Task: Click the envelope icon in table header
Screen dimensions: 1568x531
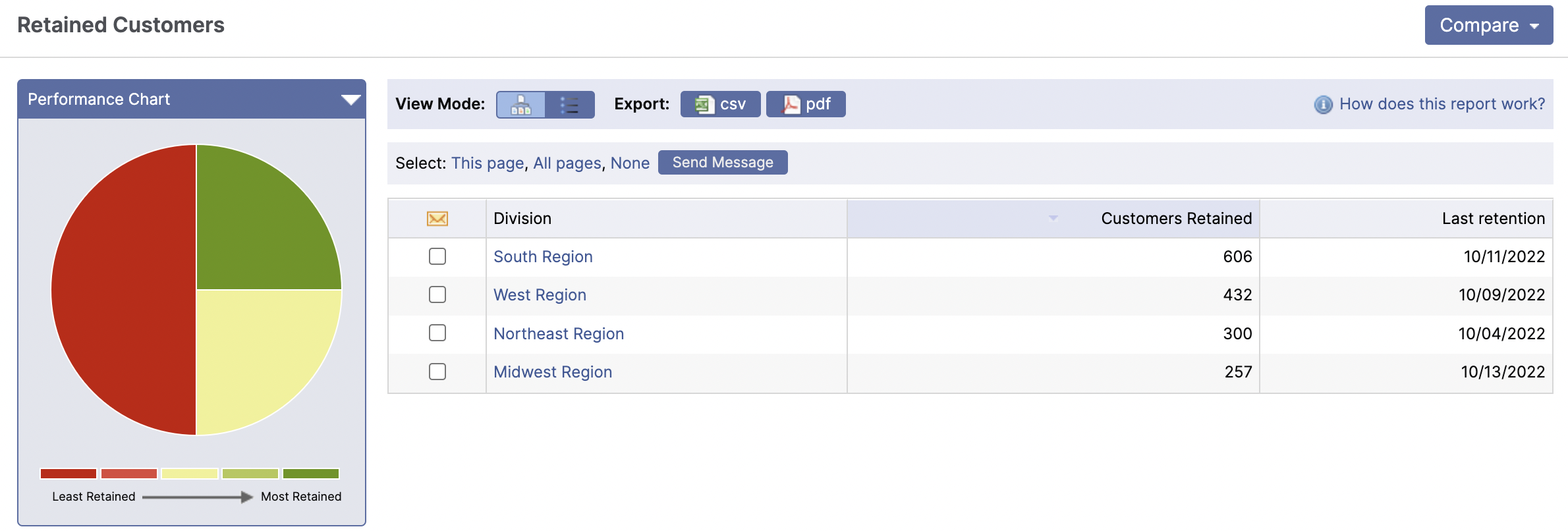Action: pos(437,219)
